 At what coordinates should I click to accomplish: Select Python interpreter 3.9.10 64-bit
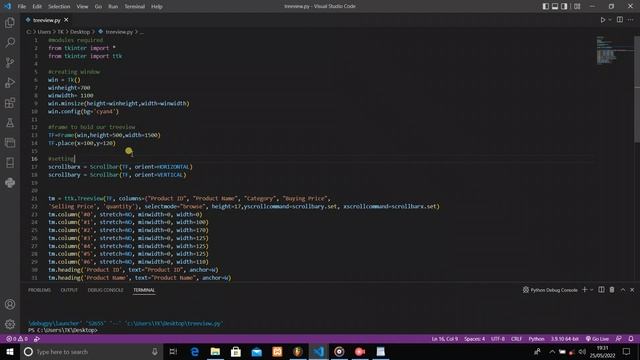tap(565, 339)
